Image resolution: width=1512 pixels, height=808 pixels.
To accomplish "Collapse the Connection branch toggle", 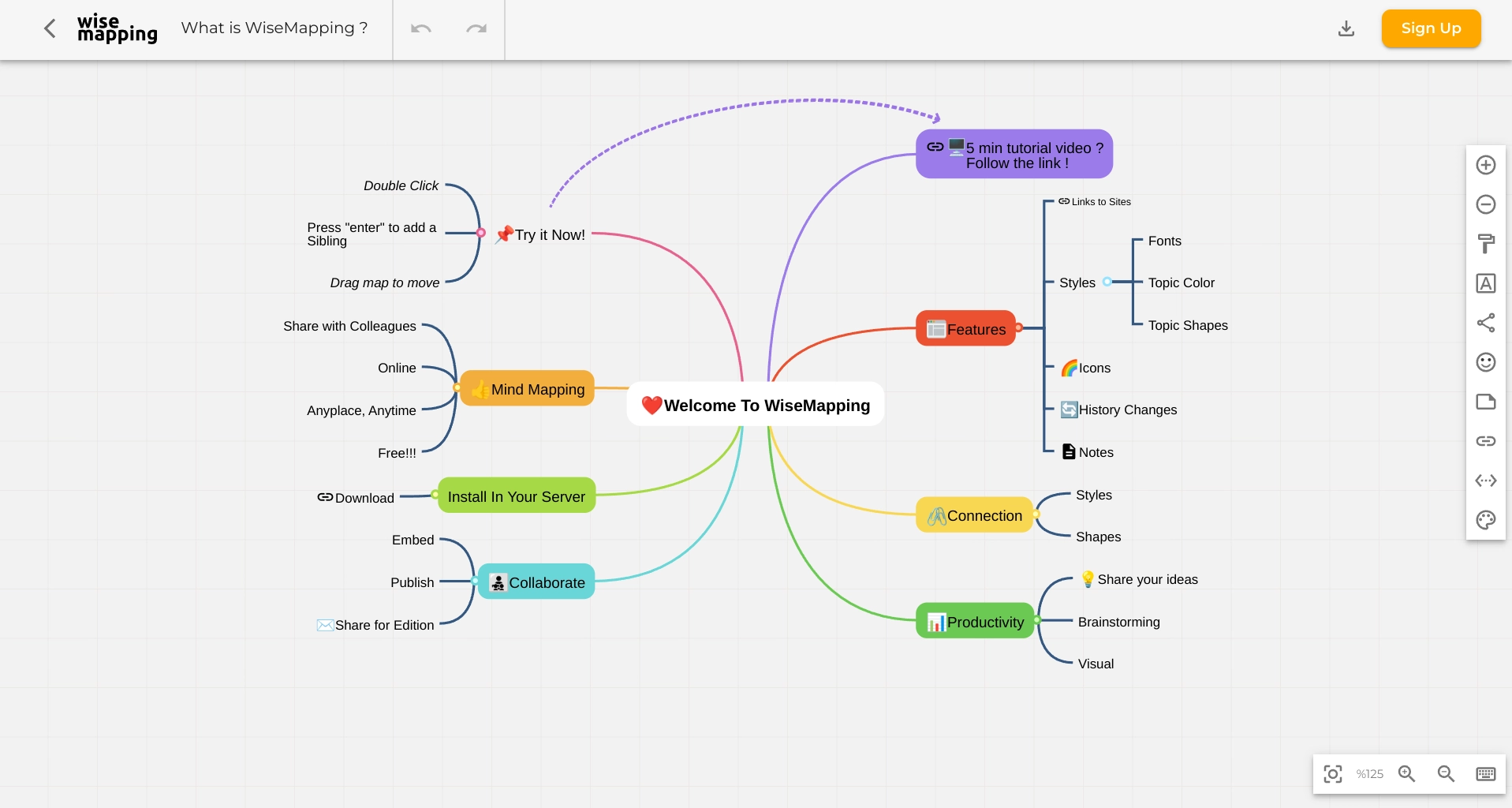I will click(x=1036, y=514).
